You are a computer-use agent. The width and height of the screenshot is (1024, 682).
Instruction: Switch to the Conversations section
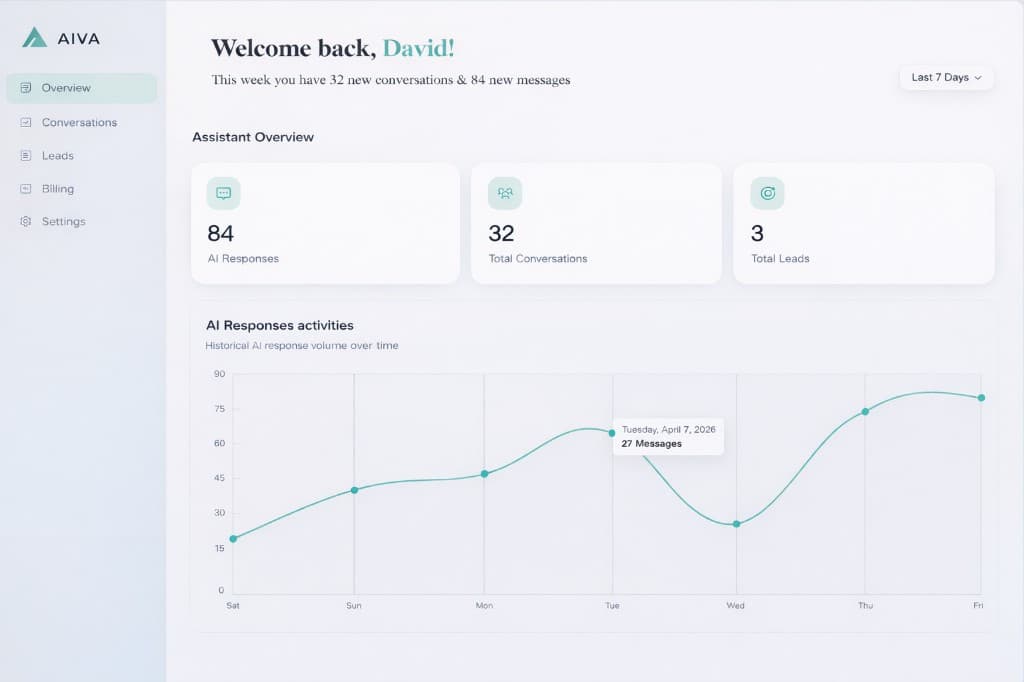pyautogui.click(x=82, y=122)
